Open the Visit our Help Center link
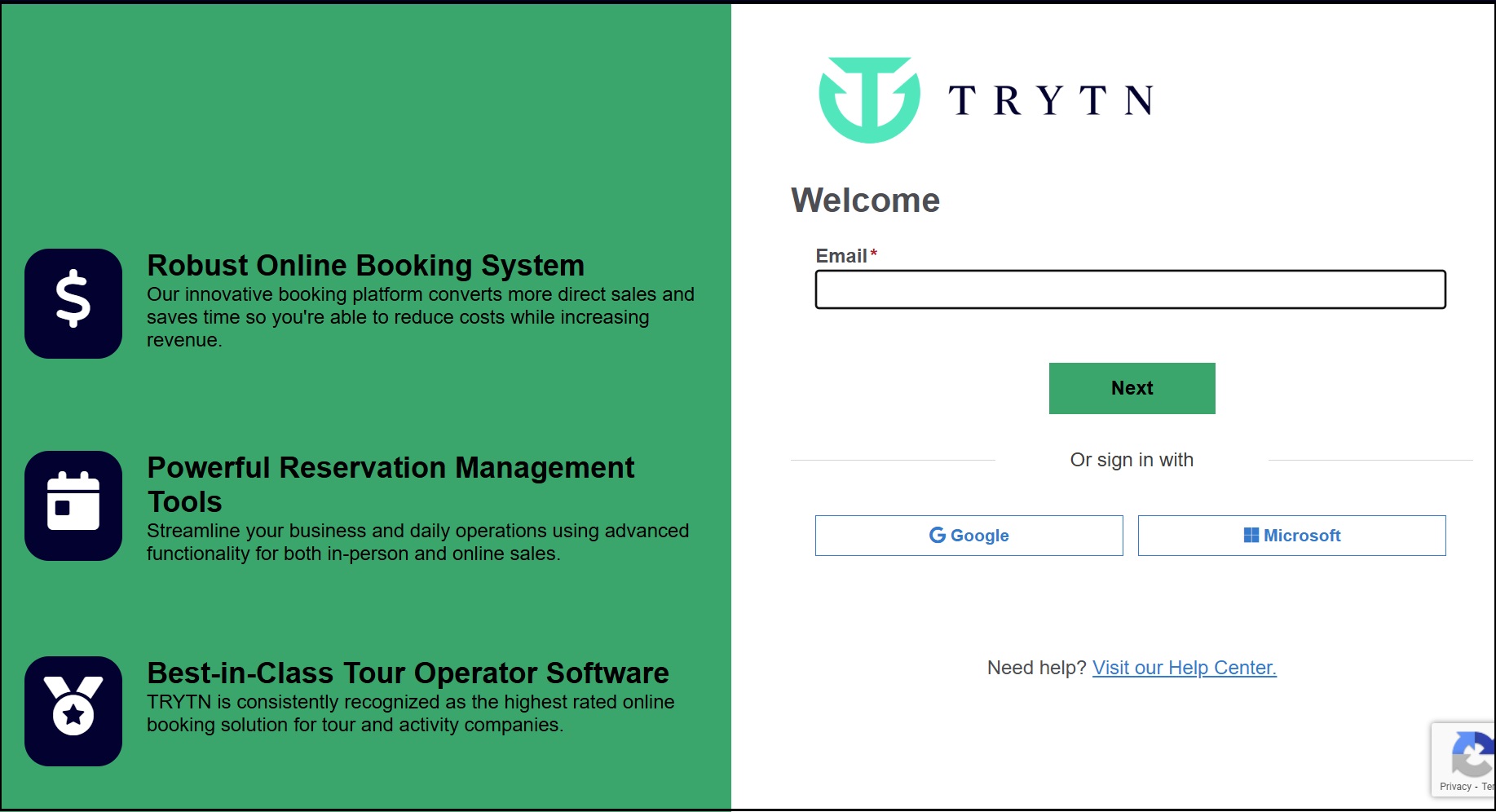The height and width of the screenshot is (812, 1496). 1184,668
